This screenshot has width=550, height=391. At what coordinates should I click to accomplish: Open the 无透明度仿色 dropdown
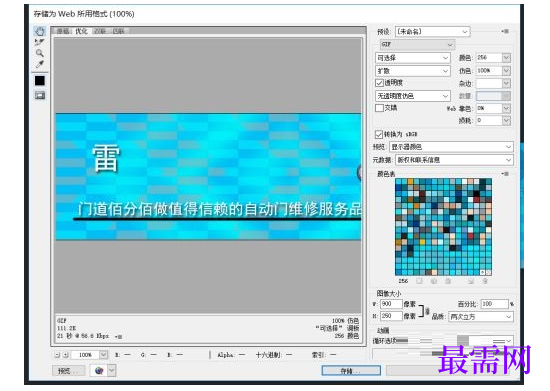412,96
